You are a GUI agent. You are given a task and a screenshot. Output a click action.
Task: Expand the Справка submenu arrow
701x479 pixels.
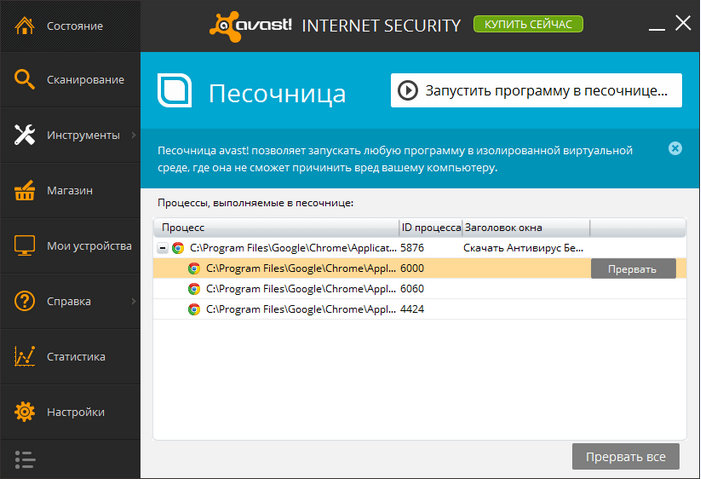(x=133, y=301)
